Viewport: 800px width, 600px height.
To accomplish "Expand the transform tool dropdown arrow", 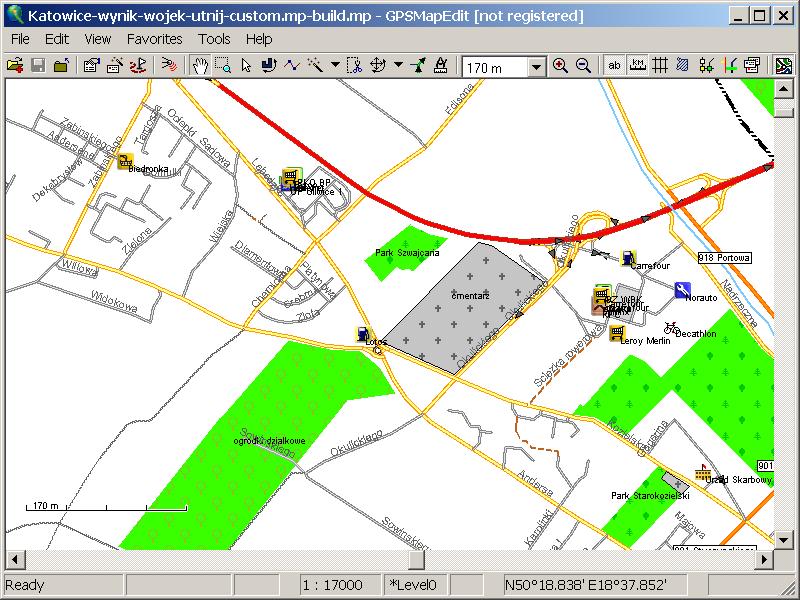I will pos(399,66).
